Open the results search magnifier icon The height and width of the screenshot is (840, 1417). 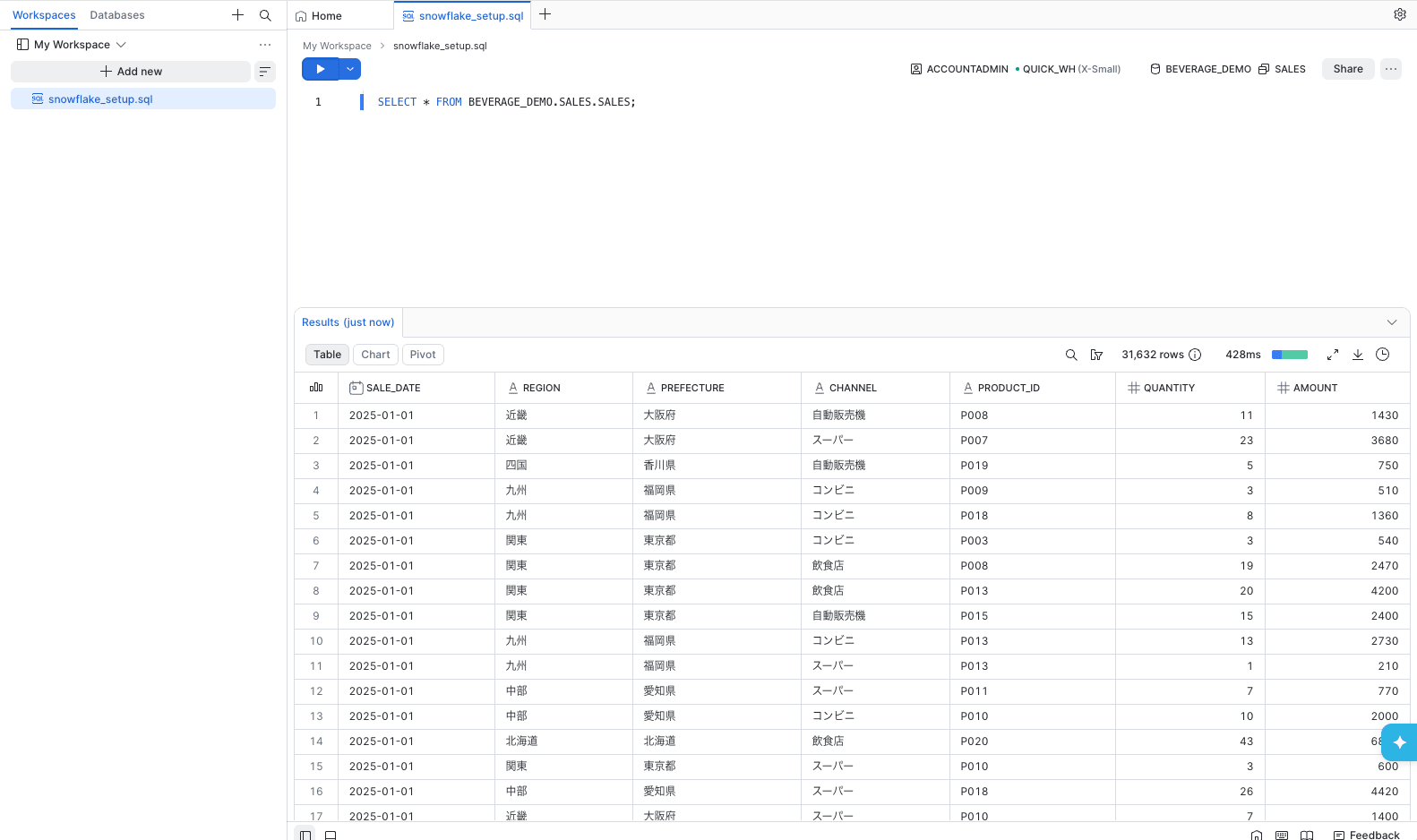coord(1071,355)
